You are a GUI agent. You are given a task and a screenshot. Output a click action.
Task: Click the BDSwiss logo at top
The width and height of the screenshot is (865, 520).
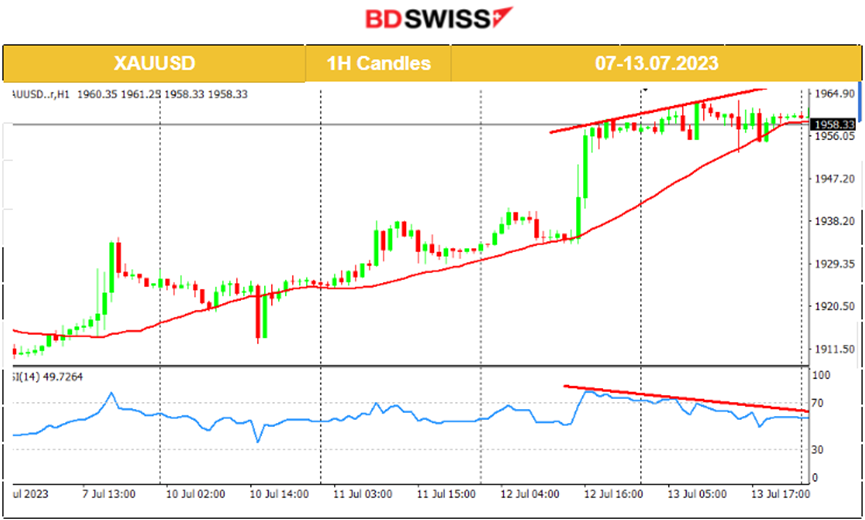click(x=432, y=19)
